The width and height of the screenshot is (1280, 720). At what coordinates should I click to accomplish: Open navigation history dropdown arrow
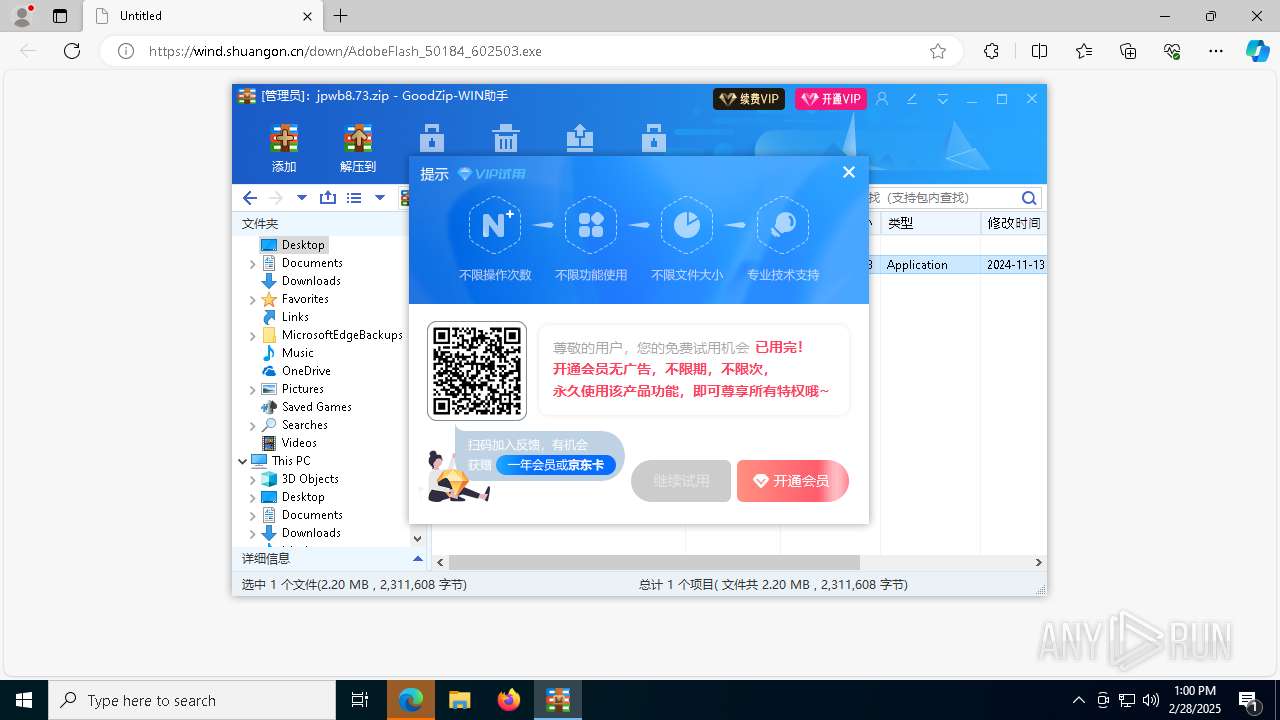tap(302, 198)
